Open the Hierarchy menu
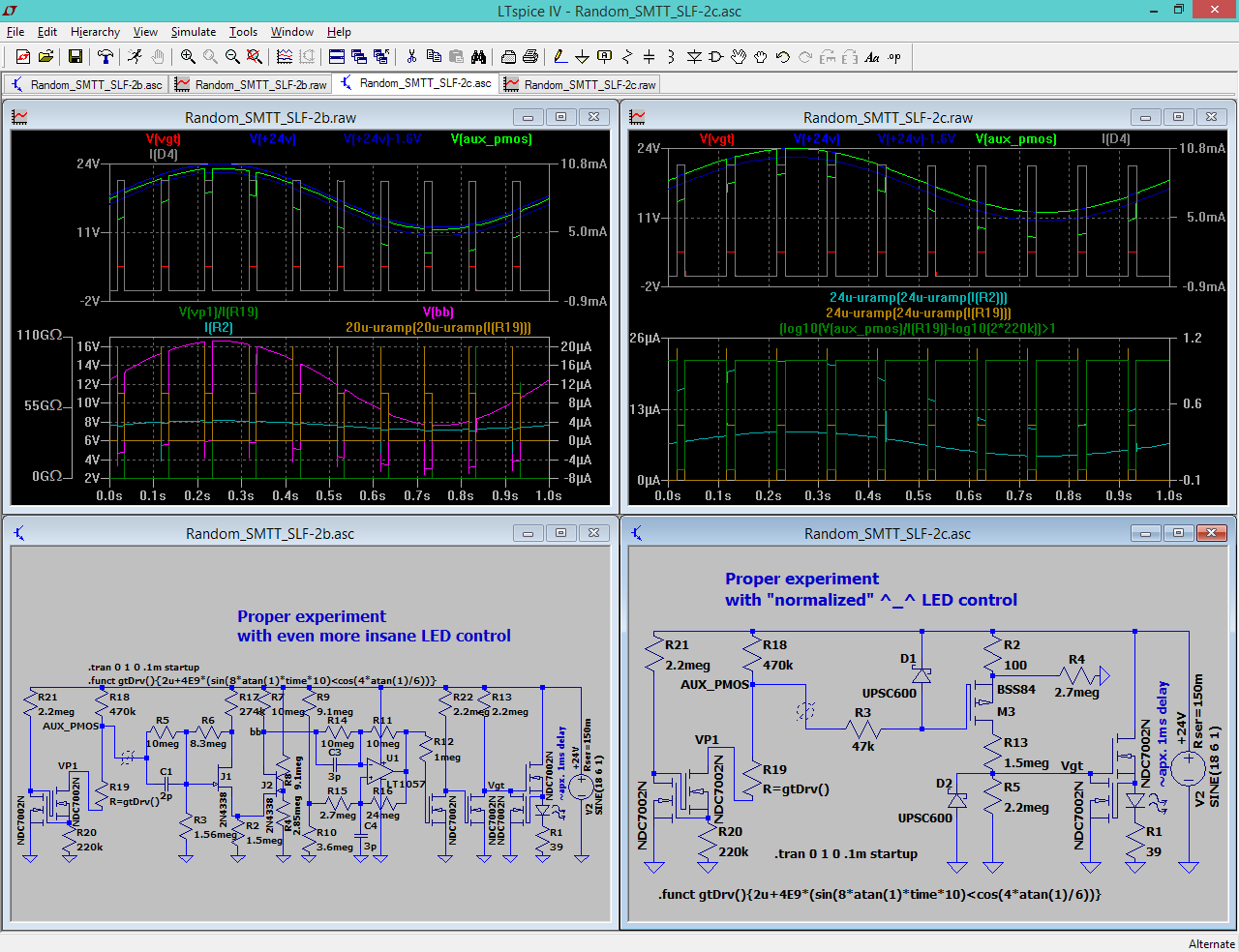This screenshot has width=1239, height=952. (95, 32)
